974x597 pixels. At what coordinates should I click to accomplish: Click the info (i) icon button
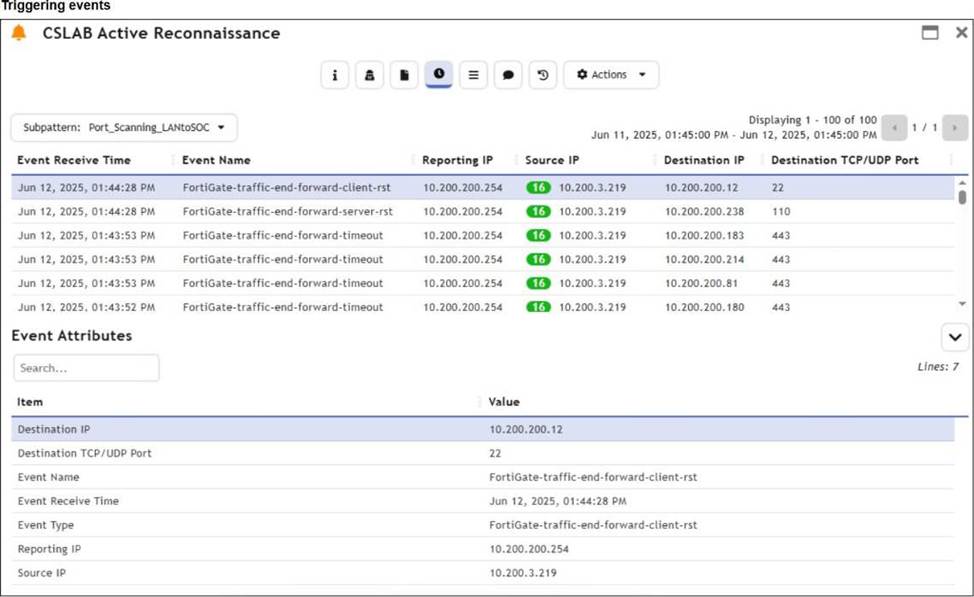click(335, 75)
